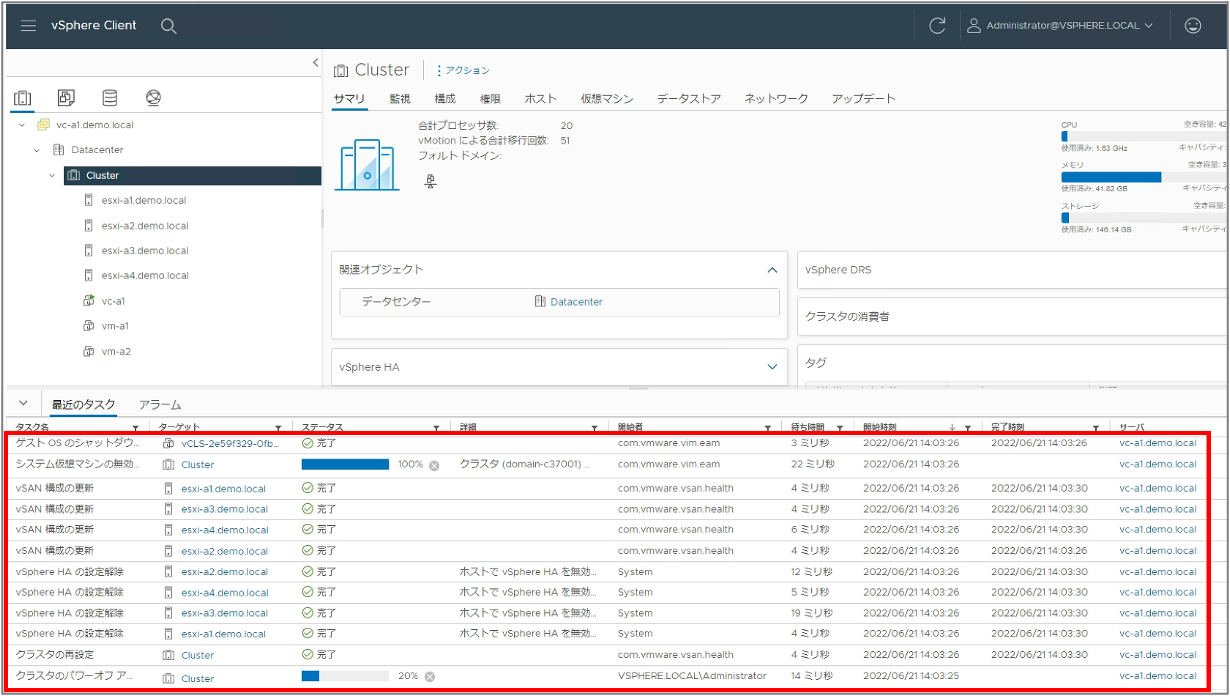The width and height of the screenshot is (1230, 696).
Task: Open the データストア tab
Action: click(x=689, y=98)
